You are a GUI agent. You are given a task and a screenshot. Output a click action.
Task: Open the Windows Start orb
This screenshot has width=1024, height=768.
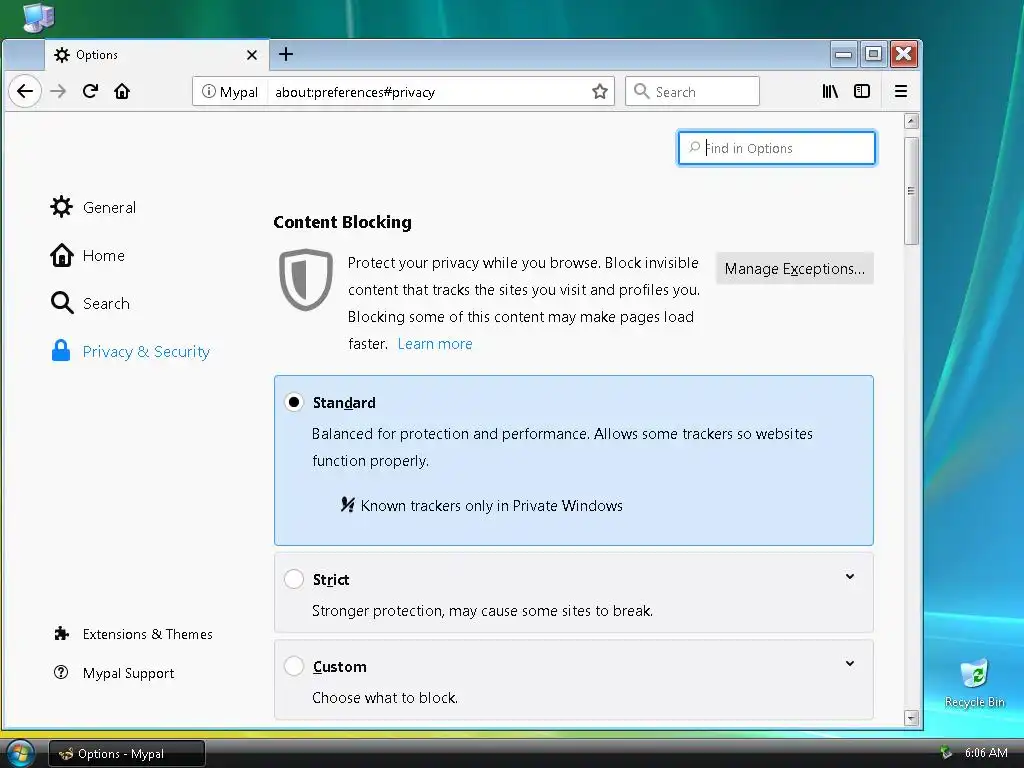pyautogui.click(x=20, y=754)
